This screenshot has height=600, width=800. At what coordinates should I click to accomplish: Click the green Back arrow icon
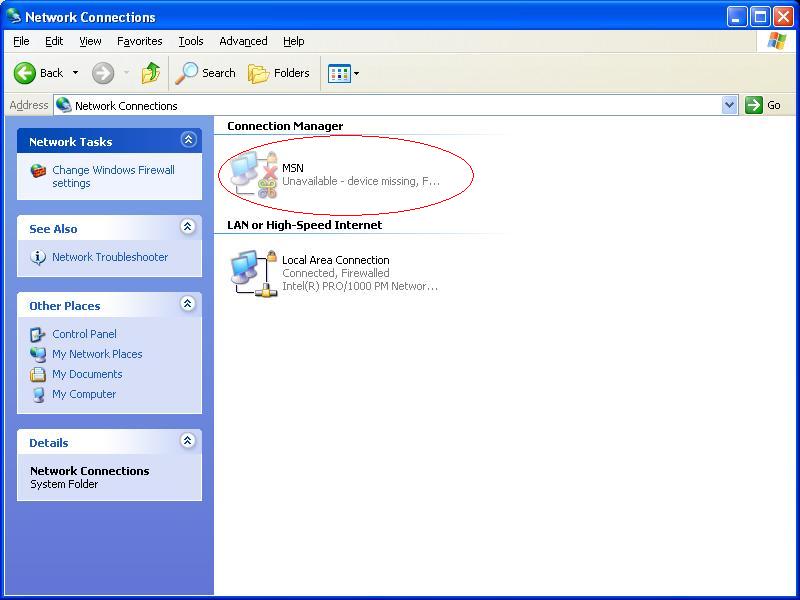[x=24, y=73]
